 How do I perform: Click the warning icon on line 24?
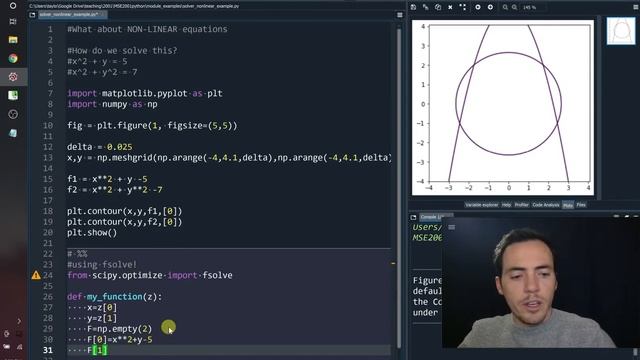(x=36, y=276)
